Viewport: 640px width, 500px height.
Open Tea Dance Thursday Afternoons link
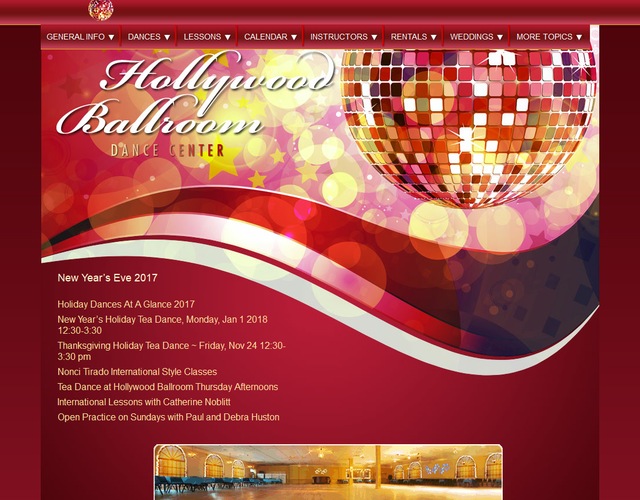point(168,387)
